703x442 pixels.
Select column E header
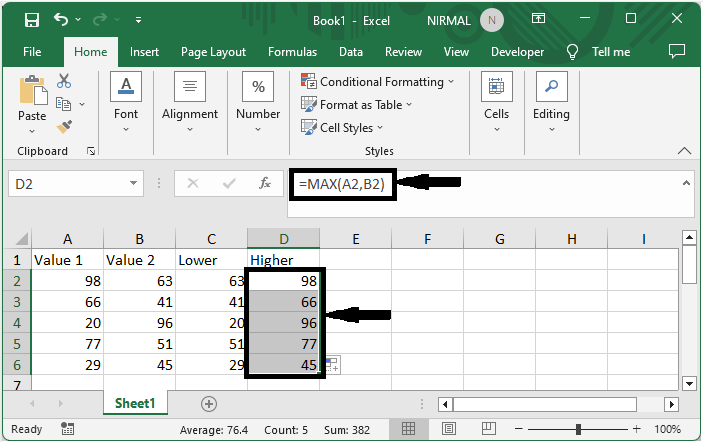coord(356,239)
